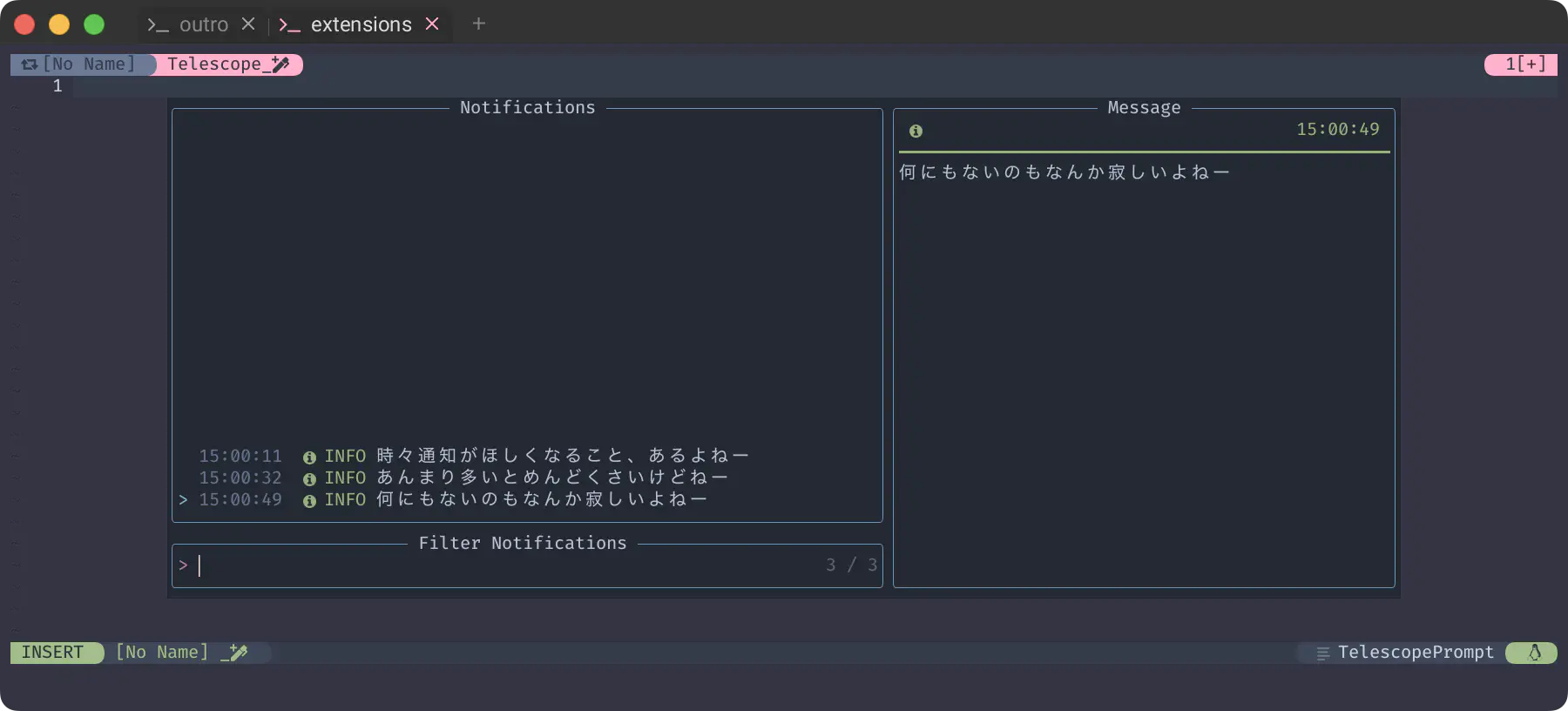Click the notification text あんまり多いとめんどくさいけどねー
The width and height of the screenshot is (1568, 711).
tap(552, 477)
